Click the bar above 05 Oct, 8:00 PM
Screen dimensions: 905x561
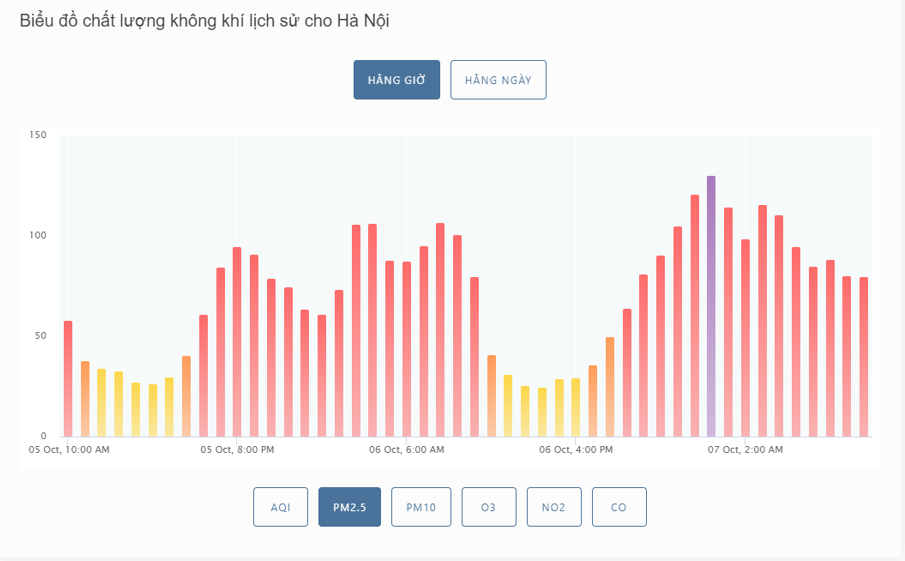(x=237, y=342)
